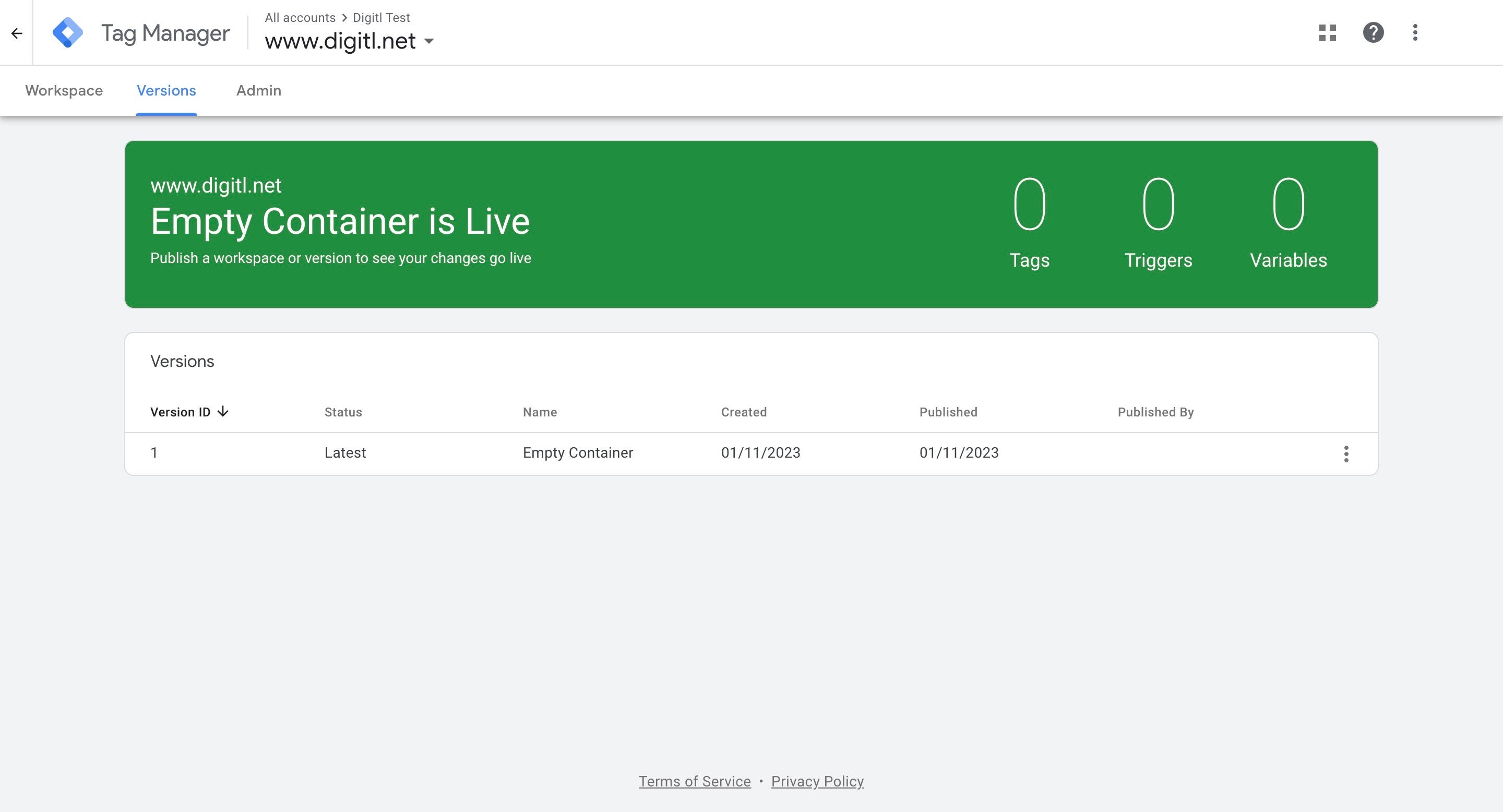This screenshot has height=812, width=1503.
Task: Click the Variables count in green banner
Action: pos(1289,204)
